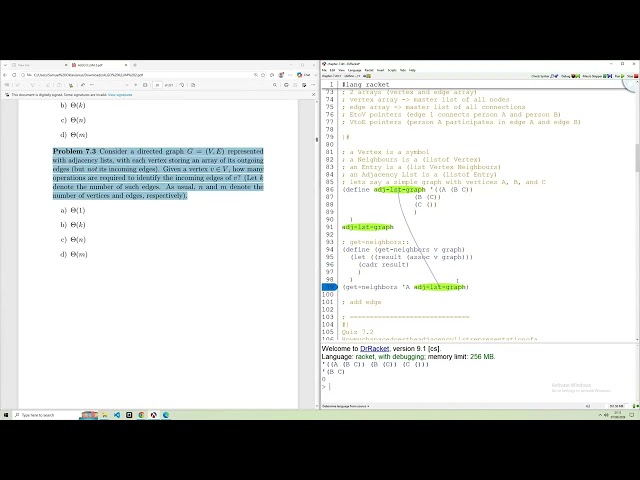This screenshot has height=480, width=640.
Task: Click the View signatures link in PDF viewer
Action: pyautogui.click(x=120, y=95)
